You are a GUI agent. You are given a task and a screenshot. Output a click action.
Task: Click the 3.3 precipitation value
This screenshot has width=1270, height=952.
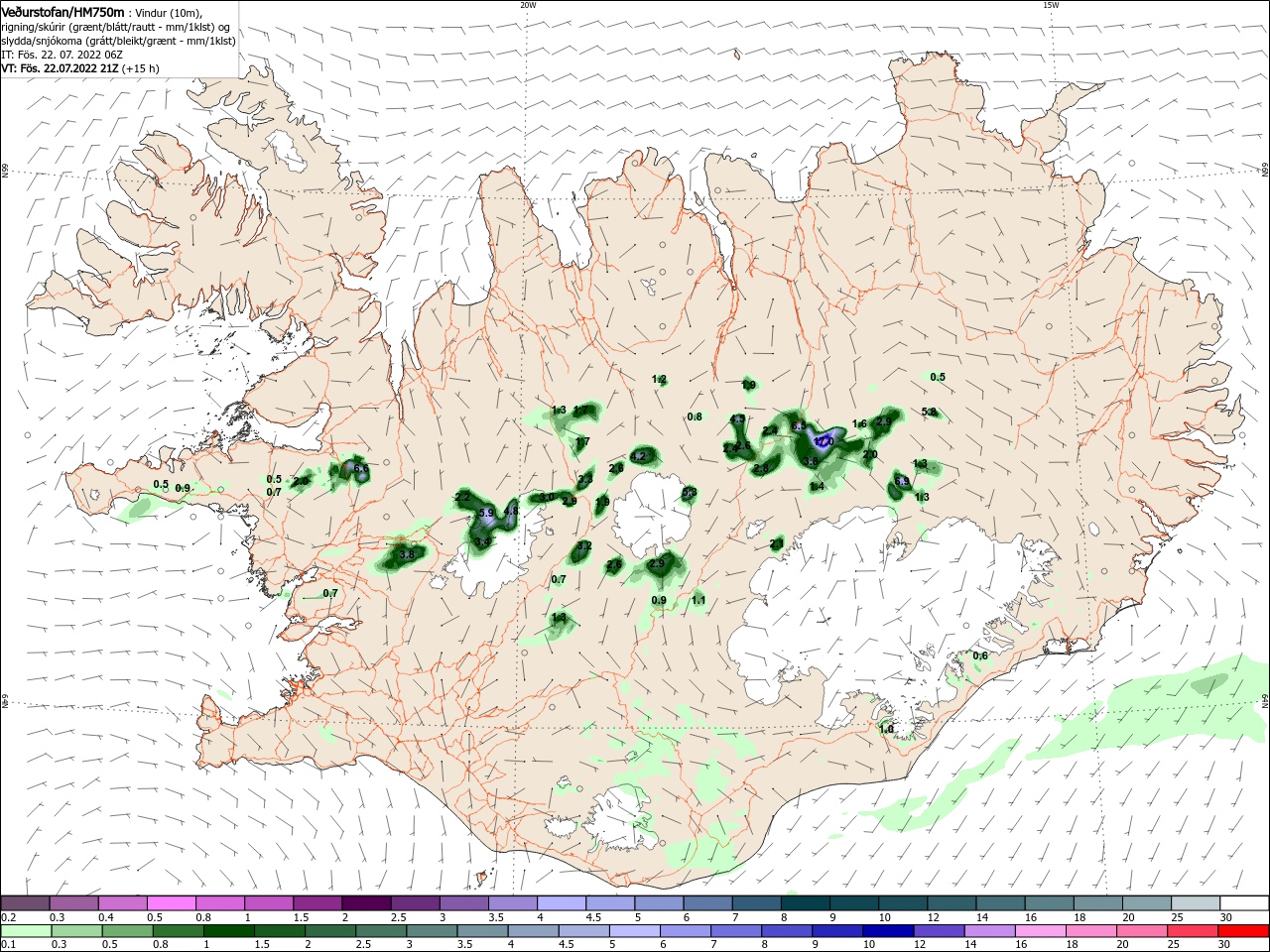[x=585, y=479]
